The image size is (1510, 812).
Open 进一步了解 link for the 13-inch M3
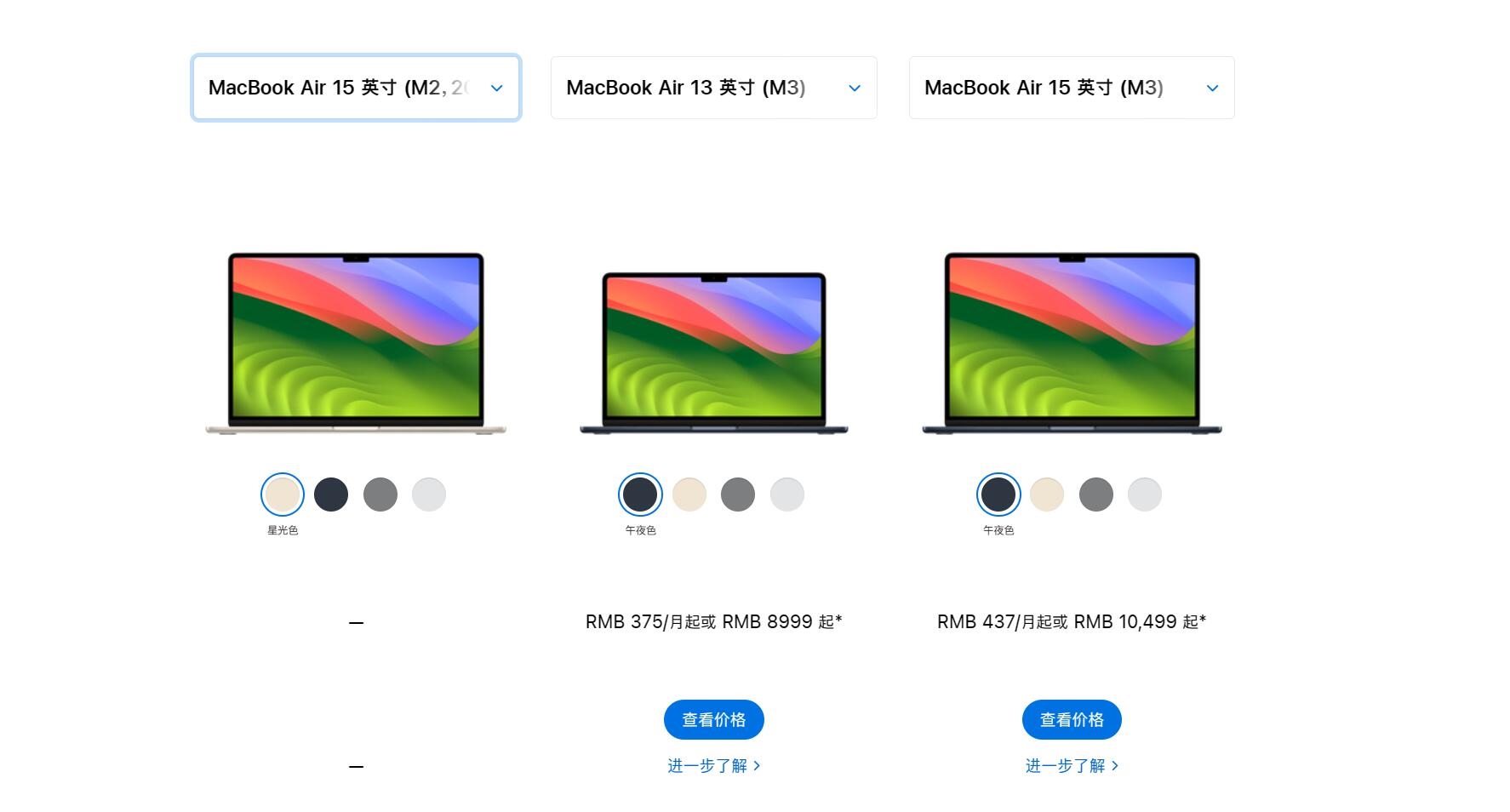coord(713,766)
